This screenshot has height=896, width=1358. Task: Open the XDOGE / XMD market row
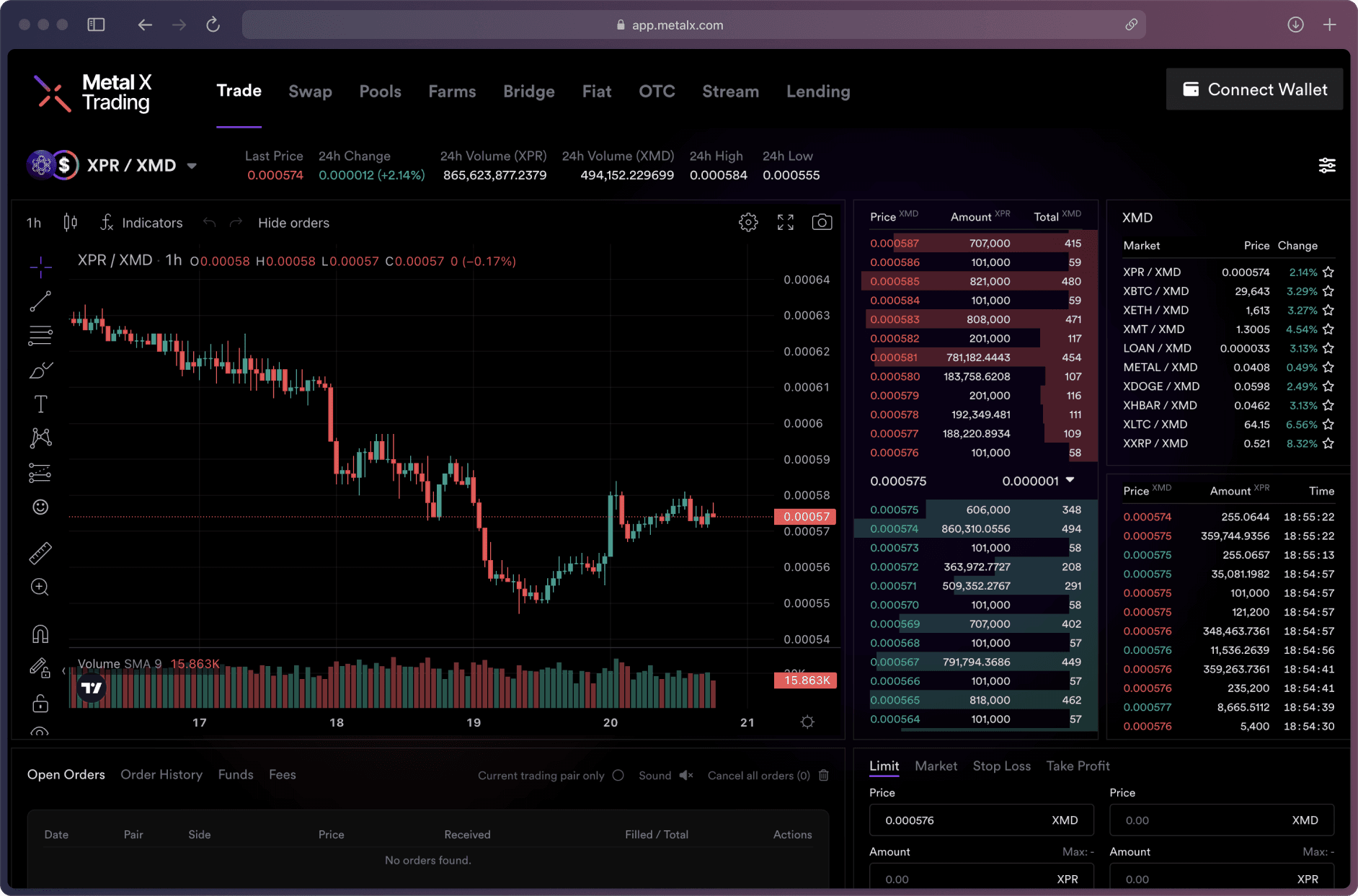click(x=1228, y=386)
